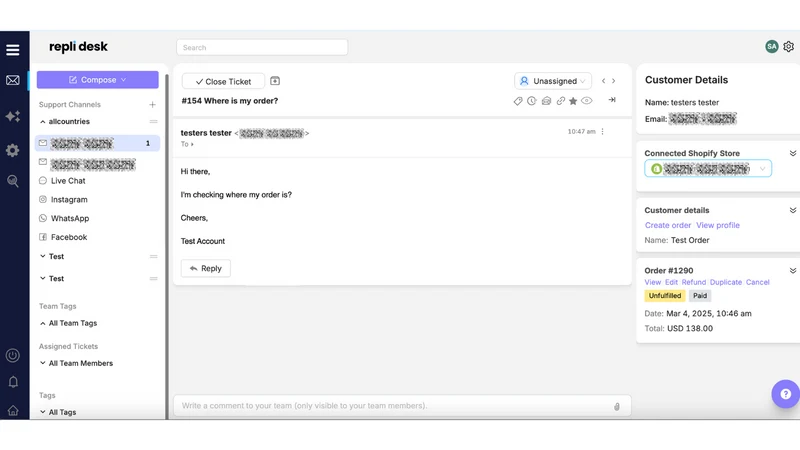
Task: Click the ticket title '#154 Where is my order?'
Action: 230,101
